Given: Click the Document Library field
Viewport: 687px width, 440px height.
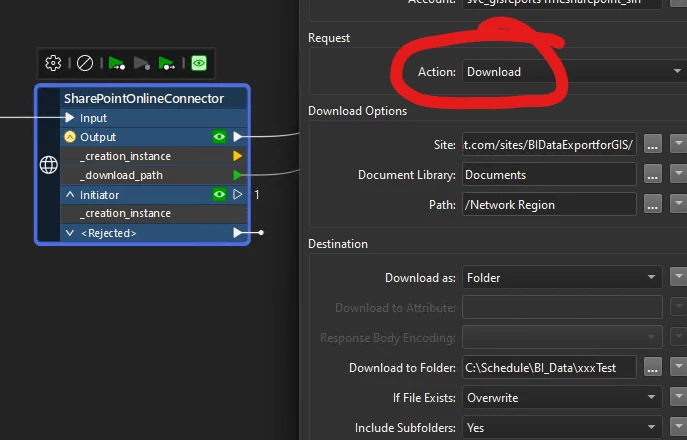Looking at the screenshot, I should tap(549, 174).
